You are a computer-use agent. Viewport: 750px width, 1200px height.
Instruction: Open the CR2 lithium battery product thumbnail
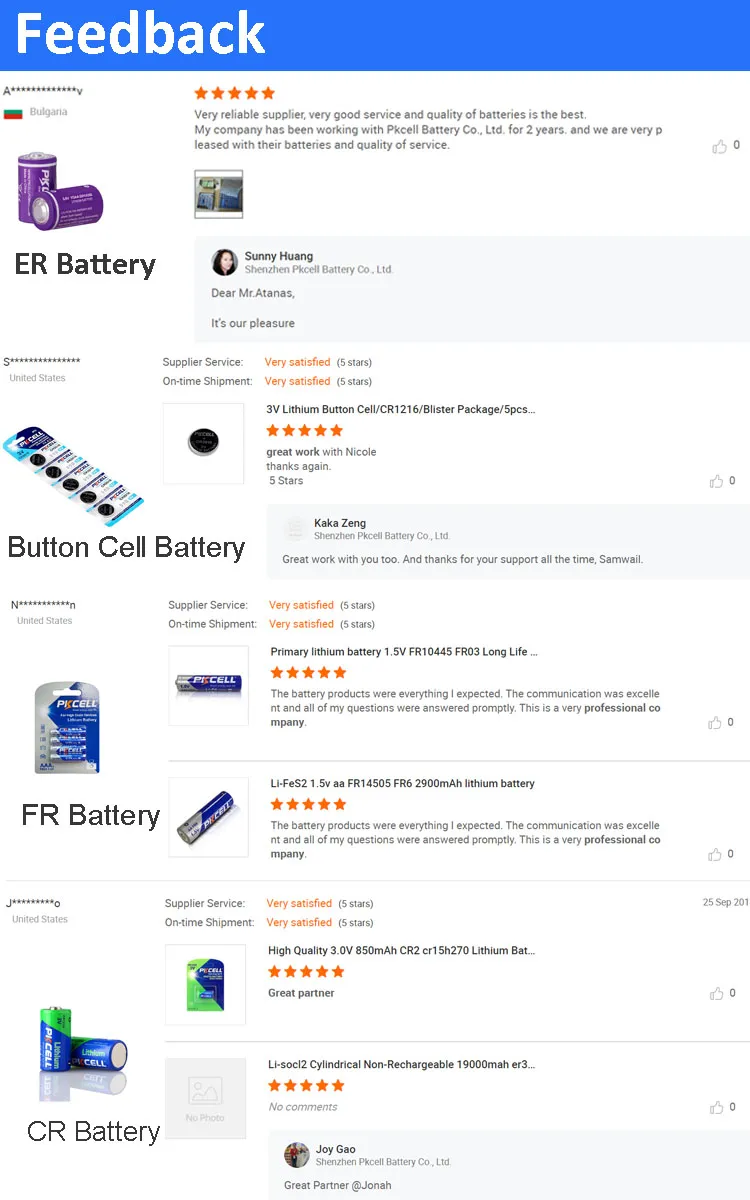point(205,984)
